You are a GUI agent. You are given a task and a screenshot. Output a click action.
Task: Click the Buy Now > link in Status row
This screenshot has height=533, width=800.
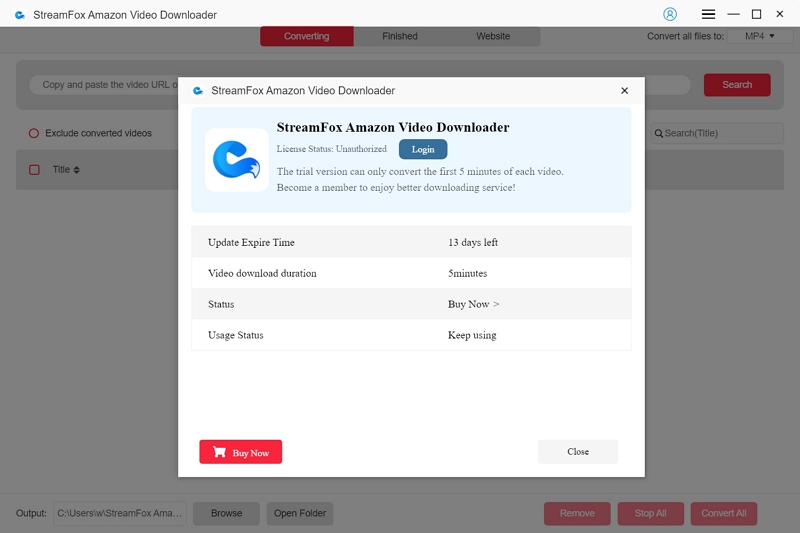click(473, 304)
